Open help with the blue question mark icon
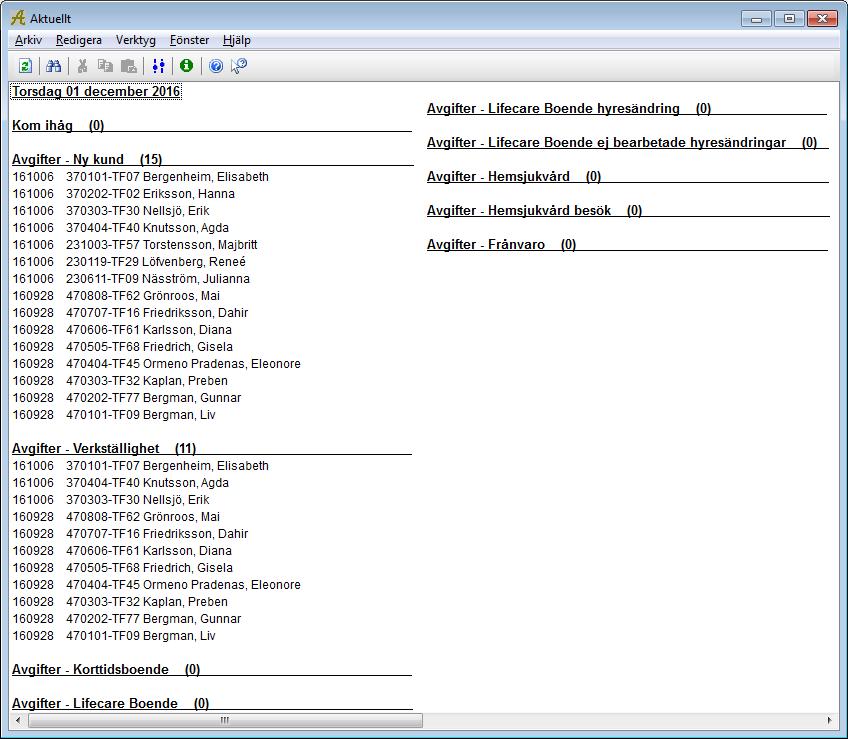This screenshot has width=848, height=739. pyautogui.click(x=216, y=66)
